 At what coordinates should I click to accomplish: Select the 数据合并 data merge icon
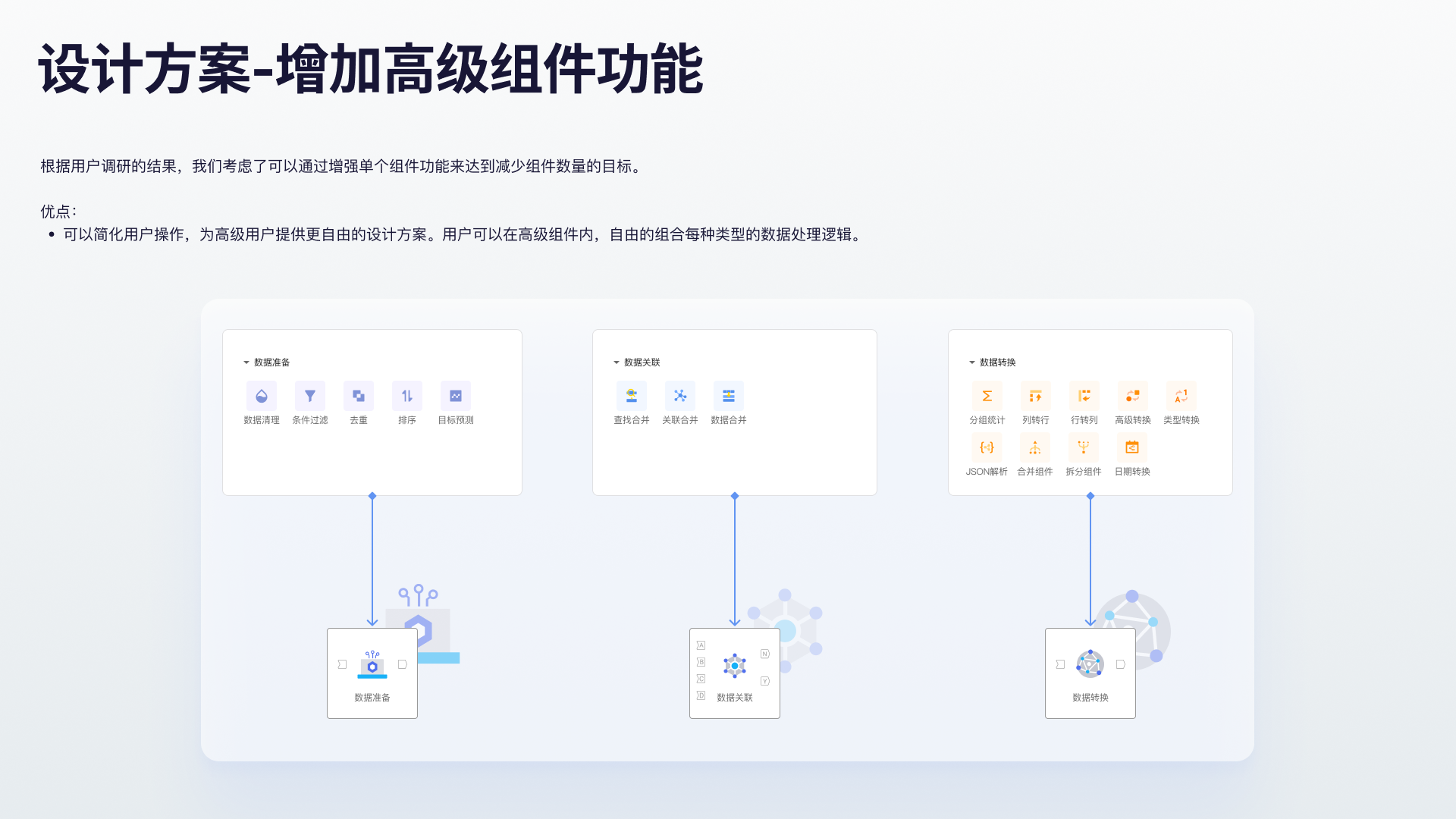point(729,396)
